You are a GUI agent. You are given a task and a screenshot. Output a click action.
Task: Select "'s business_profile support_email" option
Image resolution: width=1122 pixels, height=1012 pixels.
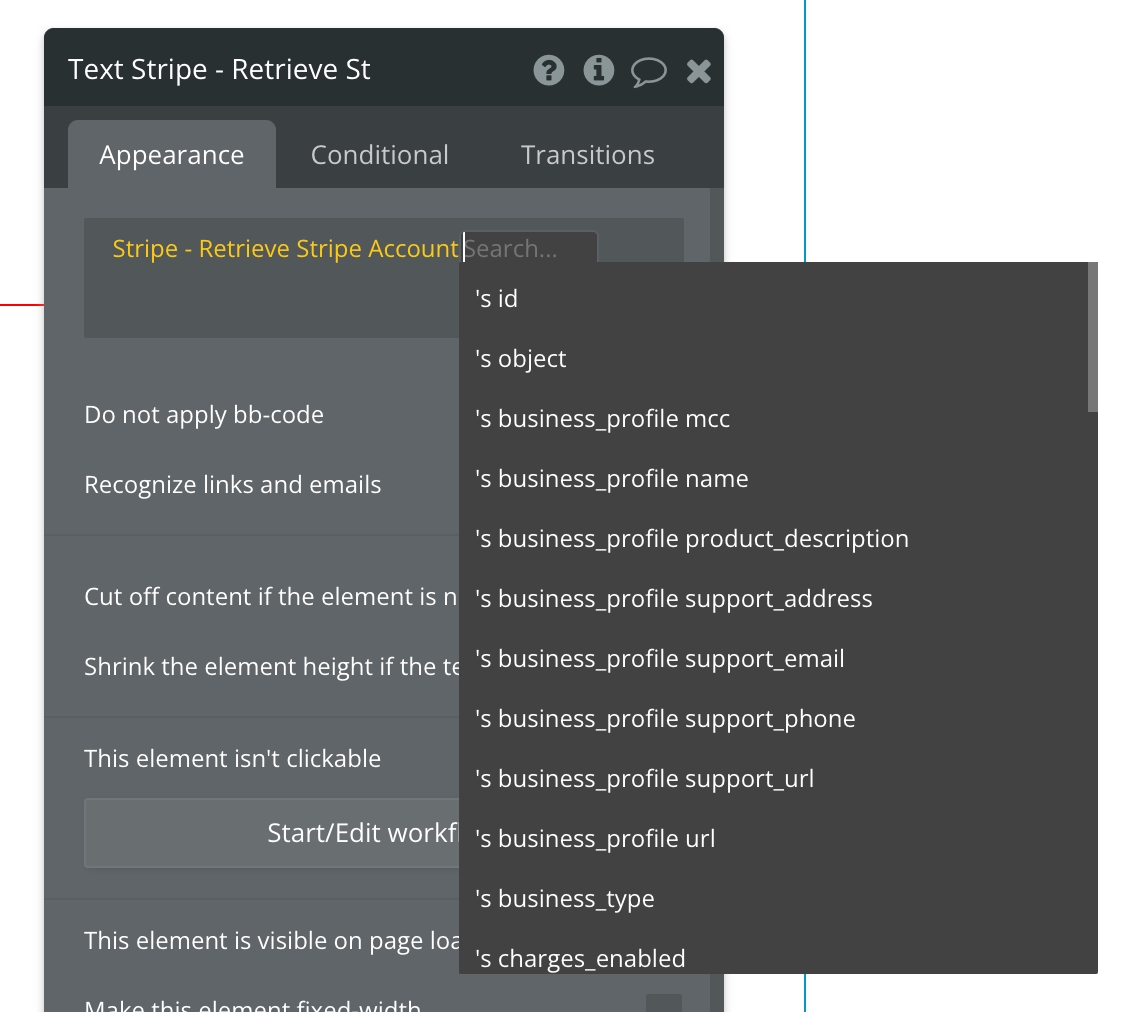pos(660,659)
